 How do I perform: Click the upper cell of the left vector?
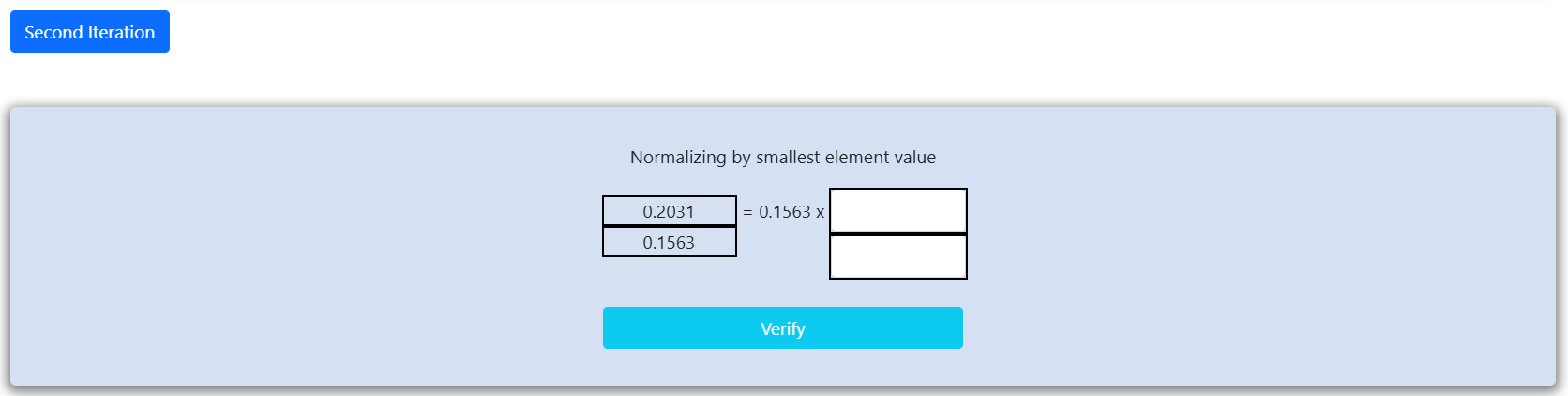click(669, 211)
